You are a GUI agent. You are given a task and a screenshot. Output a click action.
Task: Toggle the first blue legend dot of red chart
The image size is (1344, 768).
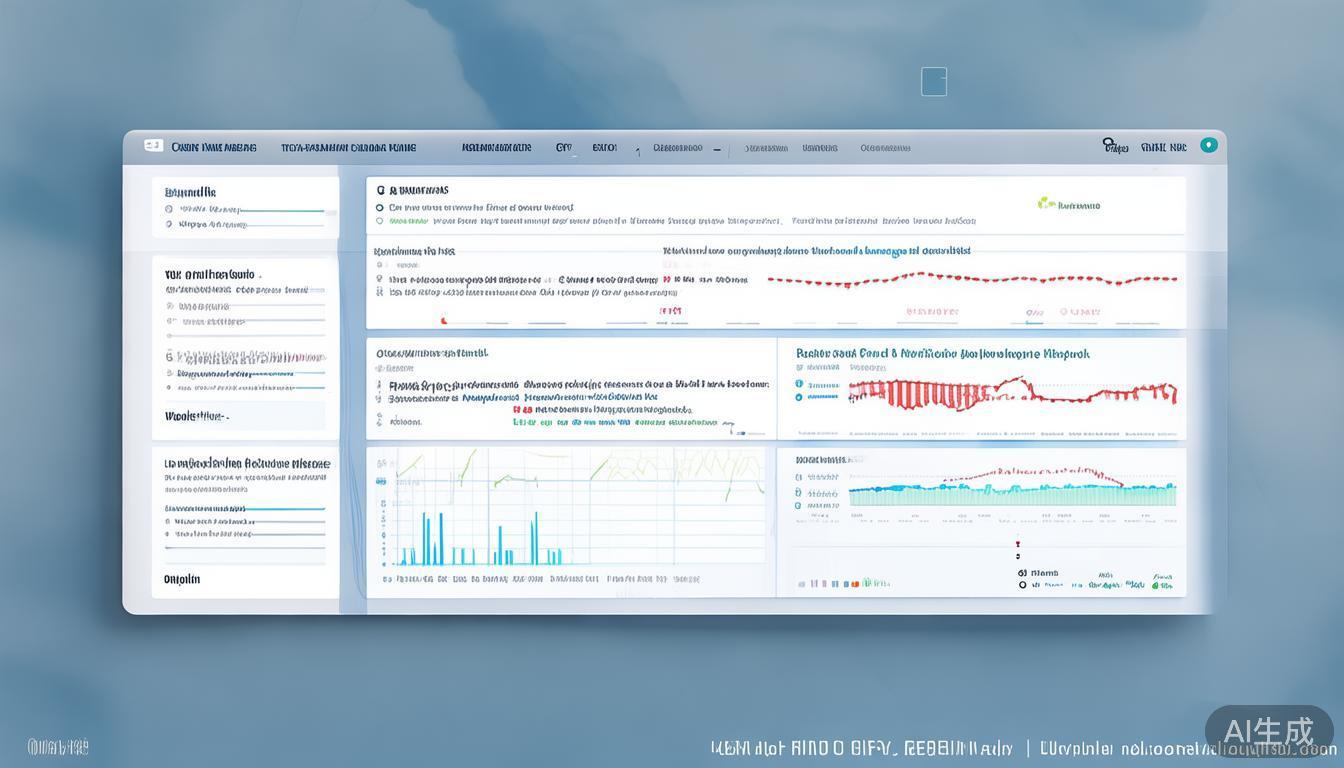799,383
